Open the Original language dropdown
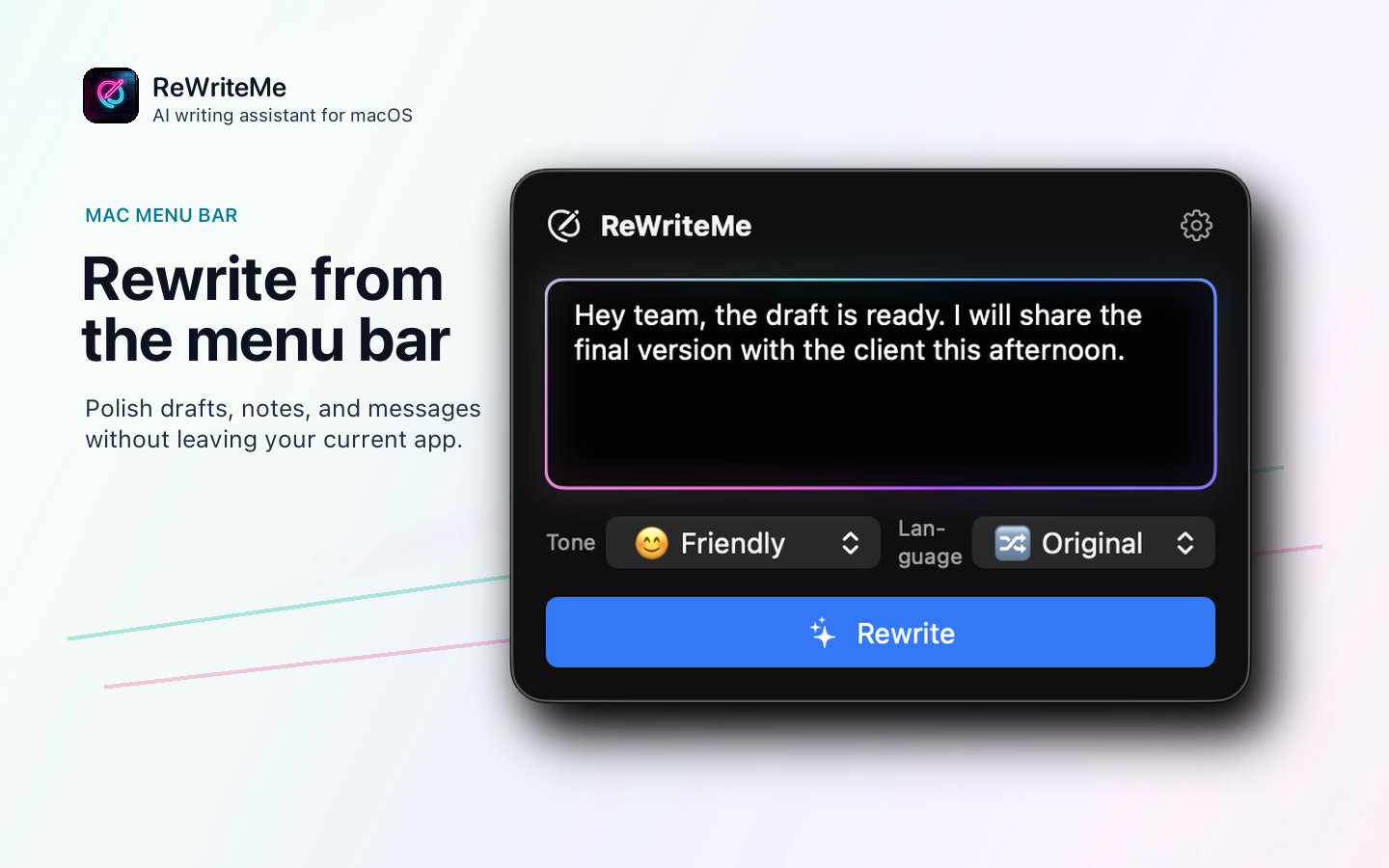 (1093, 543)
